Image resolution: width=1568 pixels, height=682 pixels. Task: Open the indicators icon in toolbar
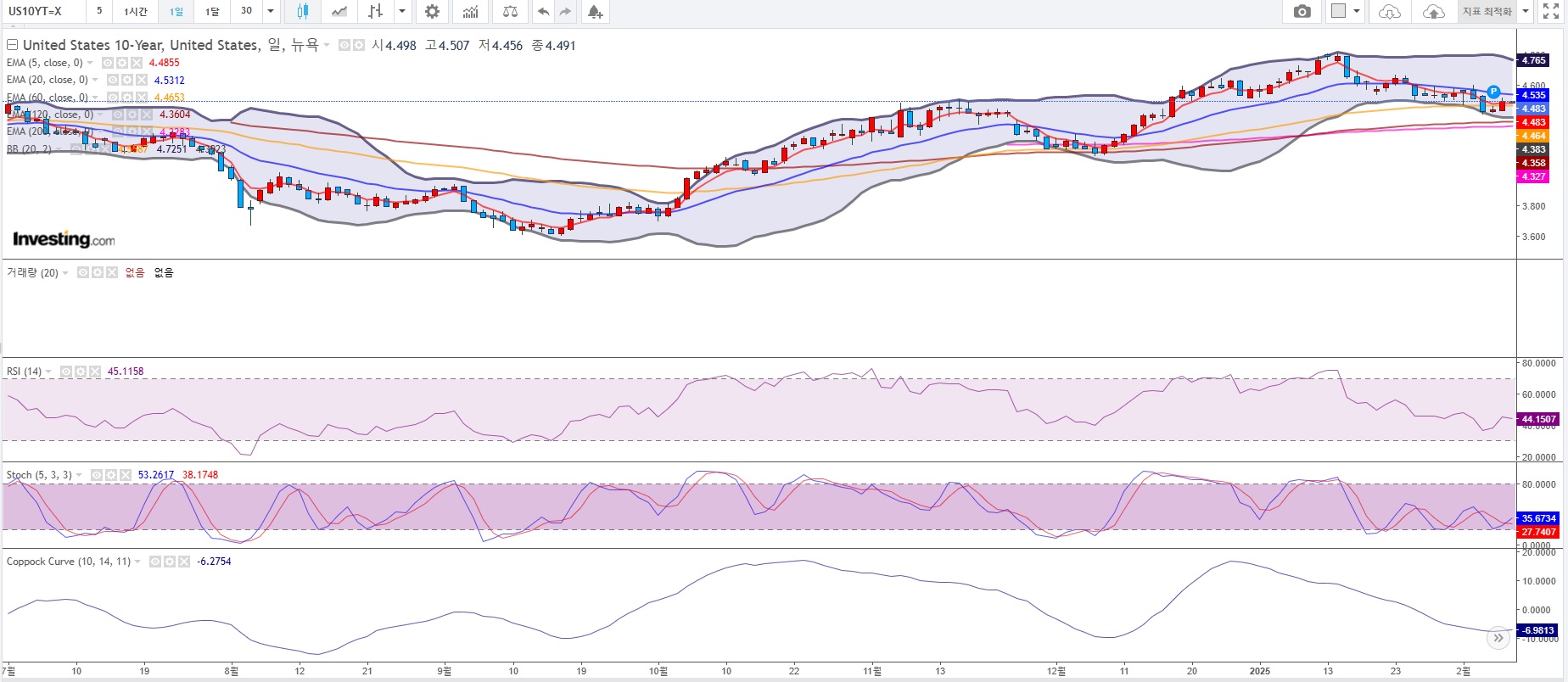coord(471,11)
